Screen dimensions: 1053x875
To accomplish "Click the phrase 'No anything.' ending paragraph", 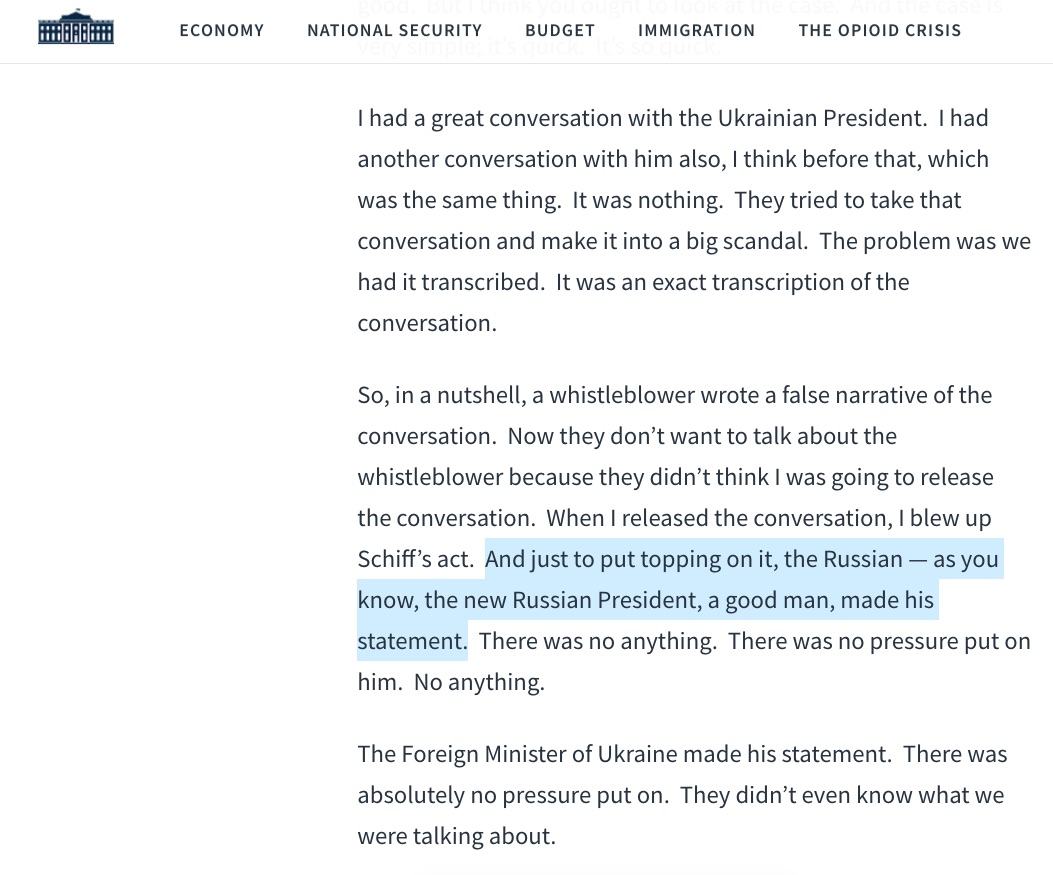I will tap(479, 682).
